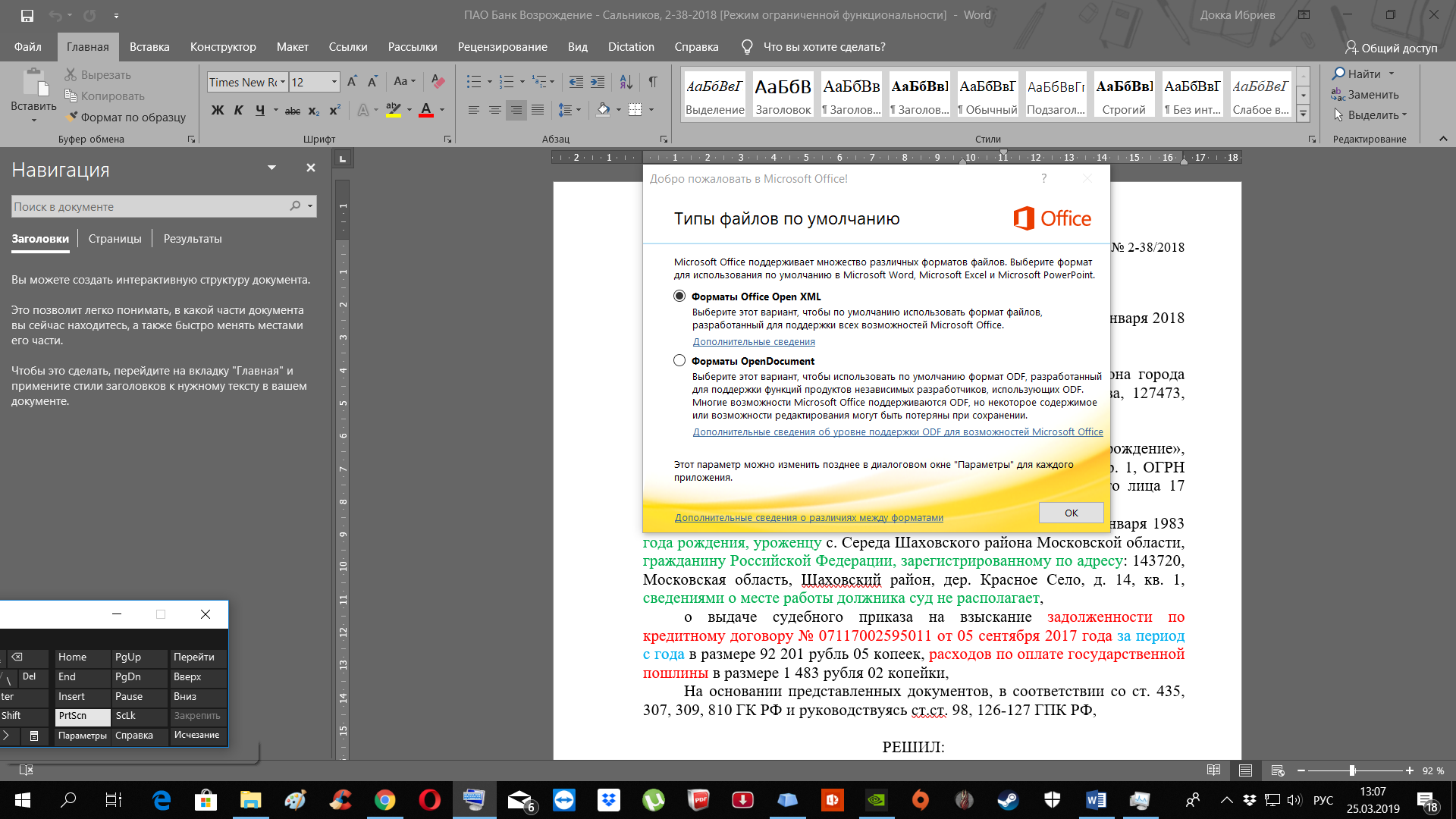Select OpenDocument formats option

(679, 361)
